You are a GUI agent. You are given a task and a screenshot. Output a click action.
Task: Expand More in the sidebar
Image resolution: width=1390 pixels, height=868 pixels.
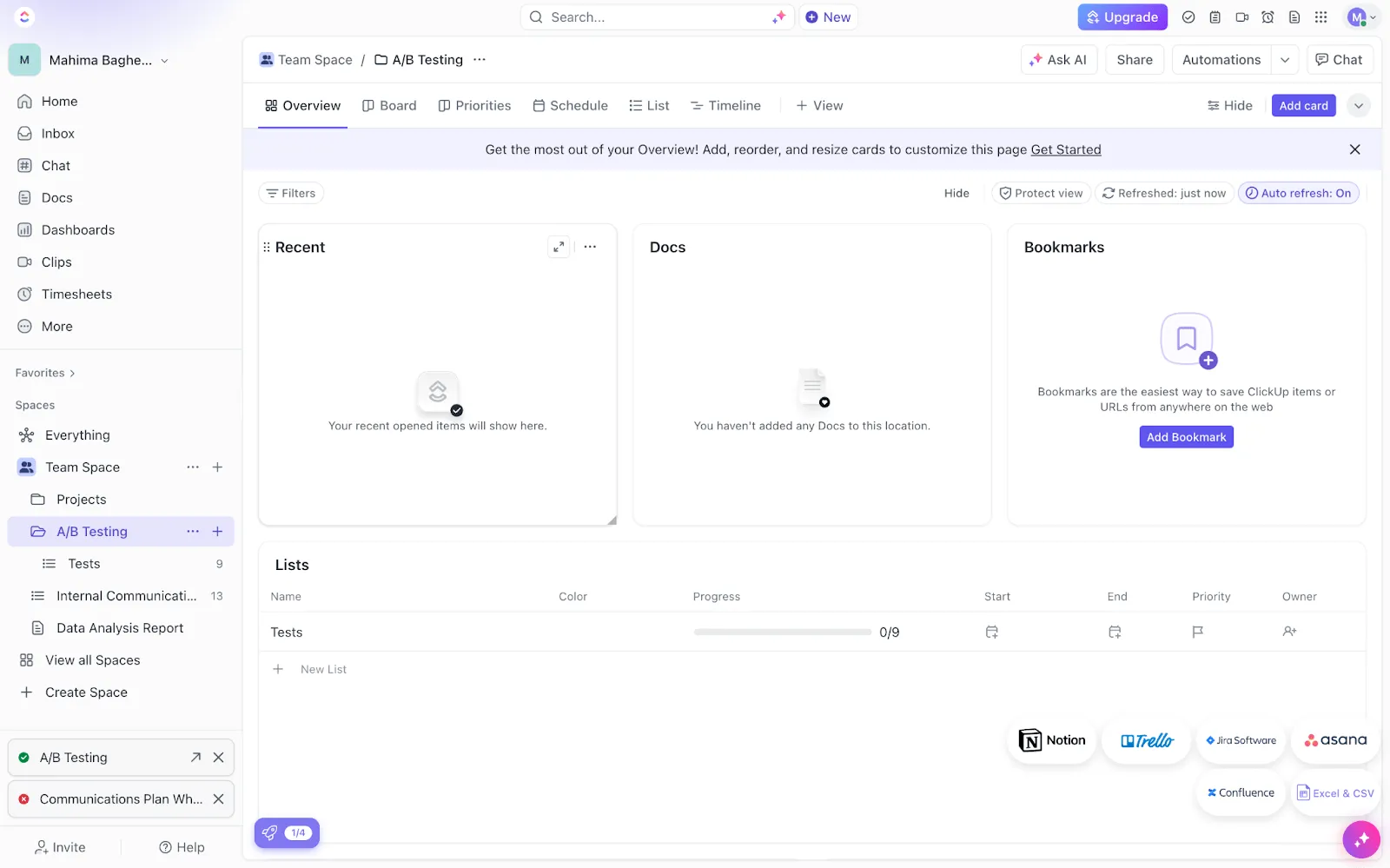click(x=56, y=327)
